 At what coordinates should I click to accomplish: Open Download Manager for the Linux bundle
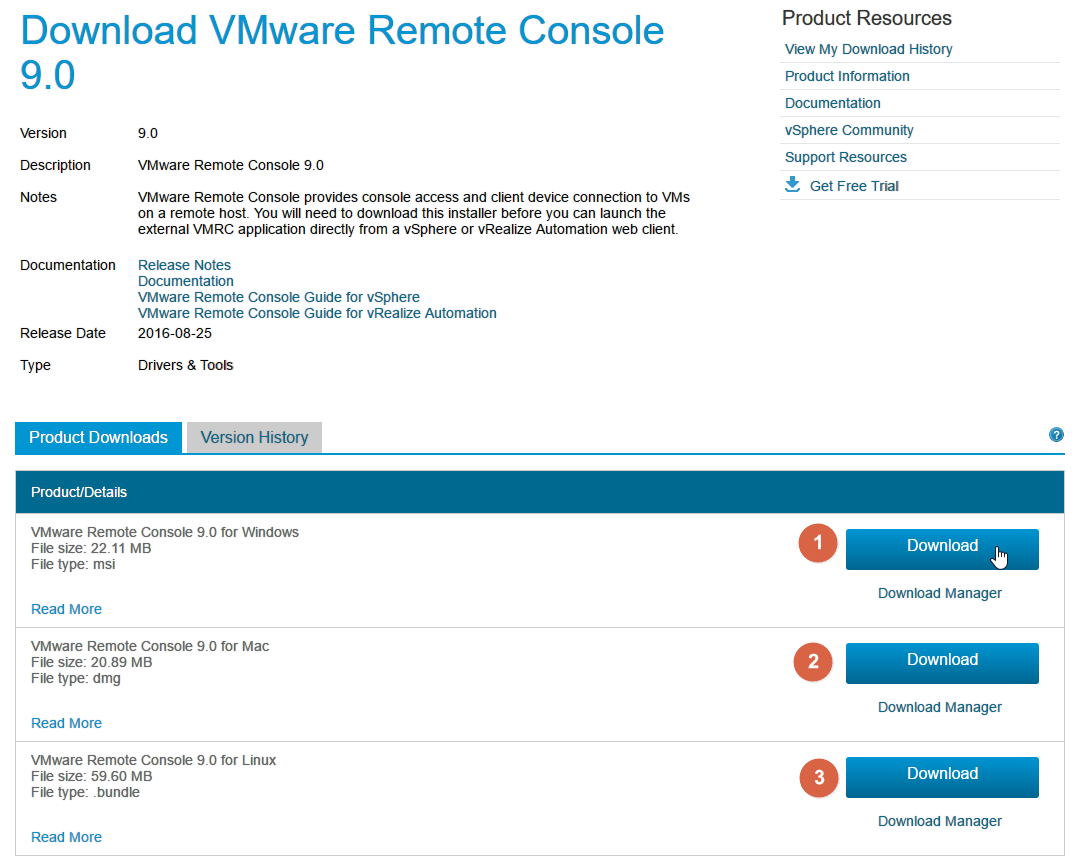click(x=939, y=821)
